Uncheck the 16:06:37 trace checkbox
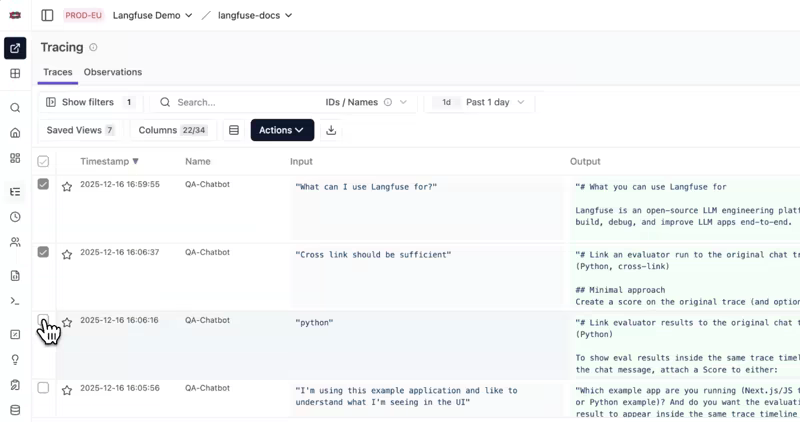The image size is (800, 422). click(x=43, y=252)
